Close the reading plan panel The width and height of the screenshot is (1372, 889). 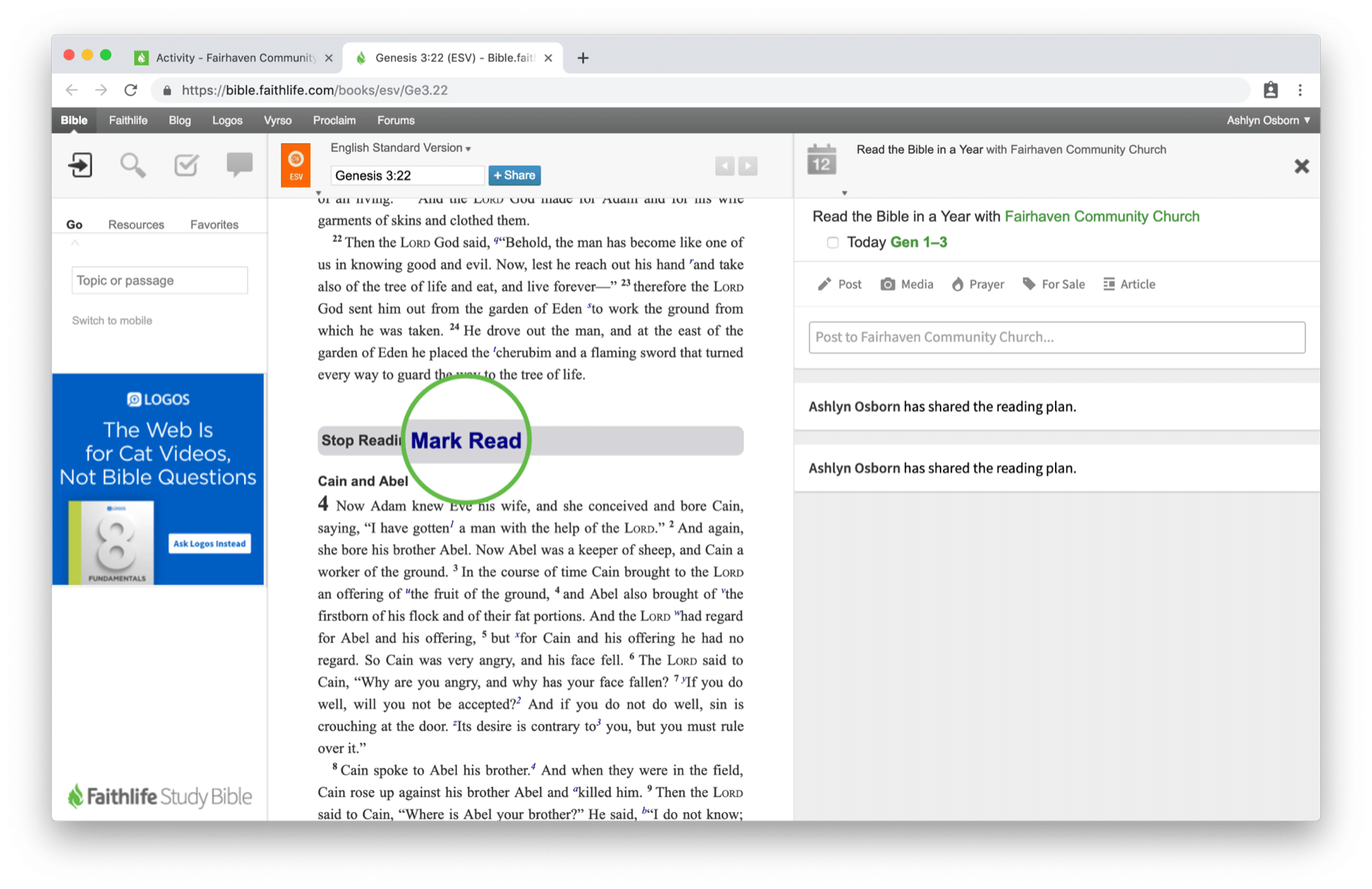tap(1301, 166)
